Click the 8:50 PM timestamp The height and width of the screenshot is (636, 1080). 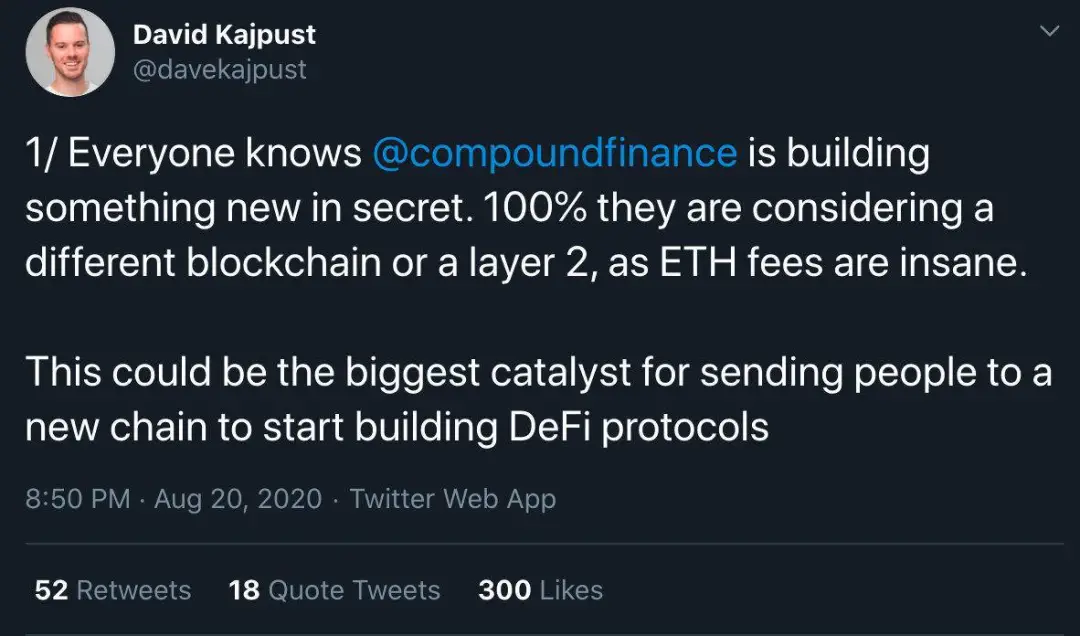pyautogui.click(x=77, y=499)
